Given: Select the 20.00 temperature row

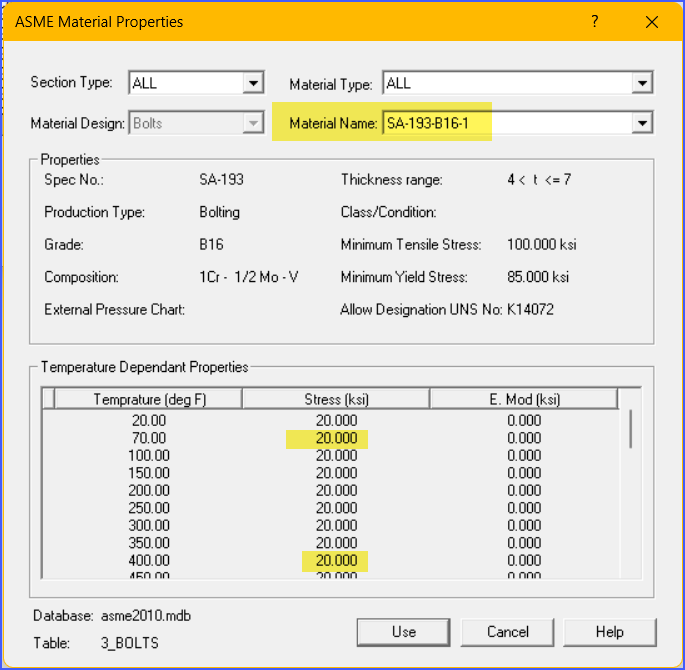Looking at the screenshot, I should point(331,420).
